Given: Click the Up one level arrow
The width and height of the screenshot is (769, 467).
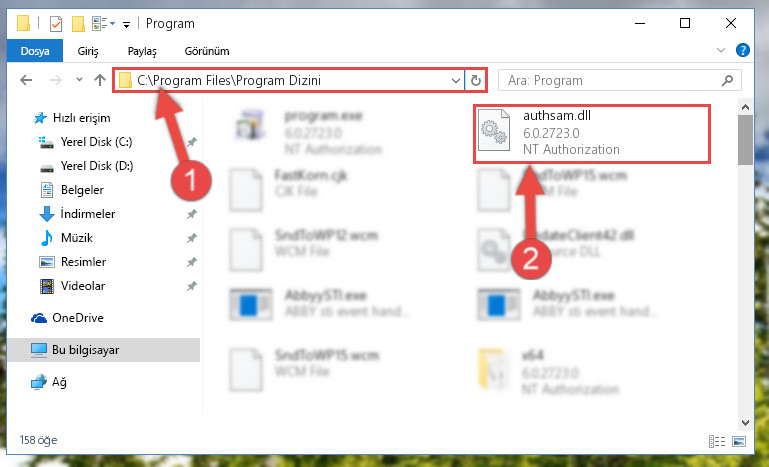Looking at the screenshot, I should (x=100, y=80).
